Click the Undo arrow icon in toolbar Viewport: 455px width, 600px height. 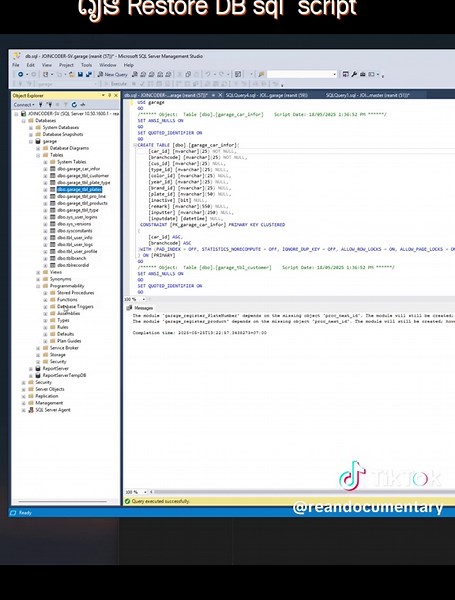point(208,74)
